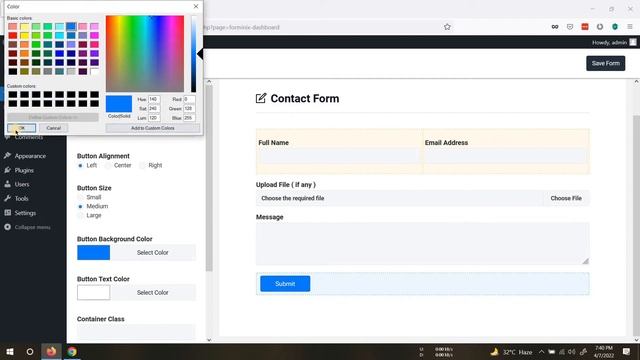Click the Users person icon
The height and width of the screenshot is (360, 640).
point(7,184)
